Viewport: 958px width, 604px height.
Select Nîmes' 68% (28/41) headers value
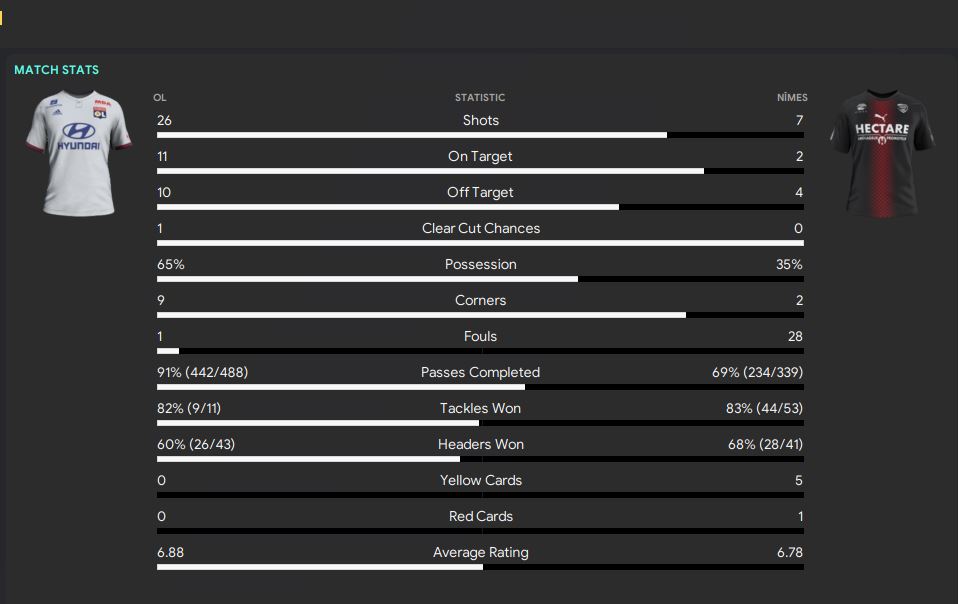[765, 444]
